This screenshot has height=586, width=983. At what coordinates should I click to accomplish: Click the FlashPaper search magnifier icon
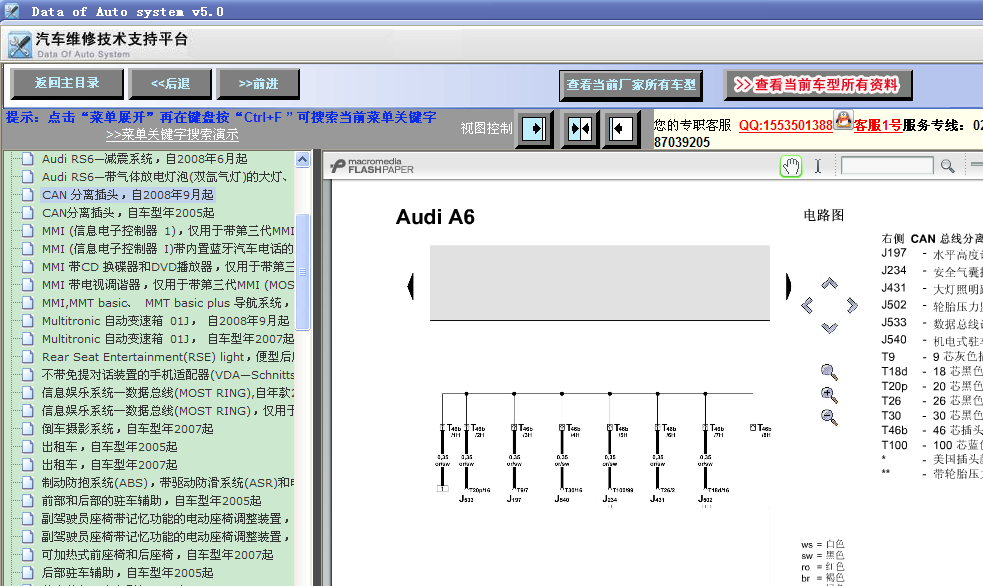947,166
